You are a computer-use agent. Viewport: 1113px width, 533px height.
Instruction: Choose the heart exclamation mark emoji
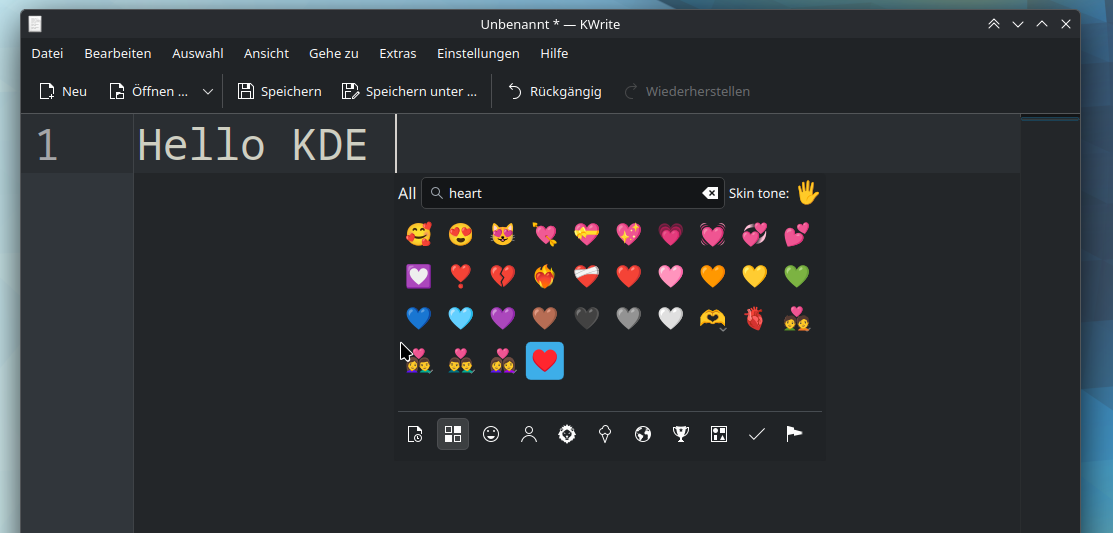click(461, 276)
